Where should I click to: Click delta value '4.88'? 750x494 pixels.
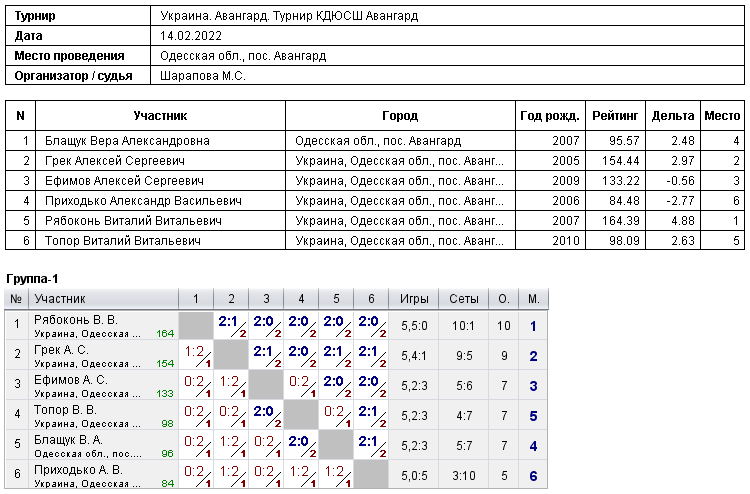pos(683,221)
